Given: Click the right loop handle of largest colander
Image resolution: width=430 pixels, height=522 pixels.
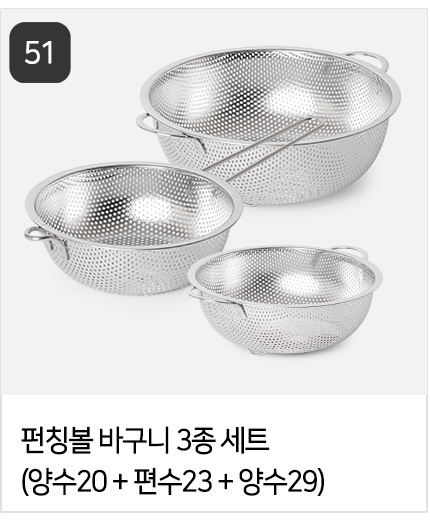Looking at the screenshot, I should (x=368, y=61).
